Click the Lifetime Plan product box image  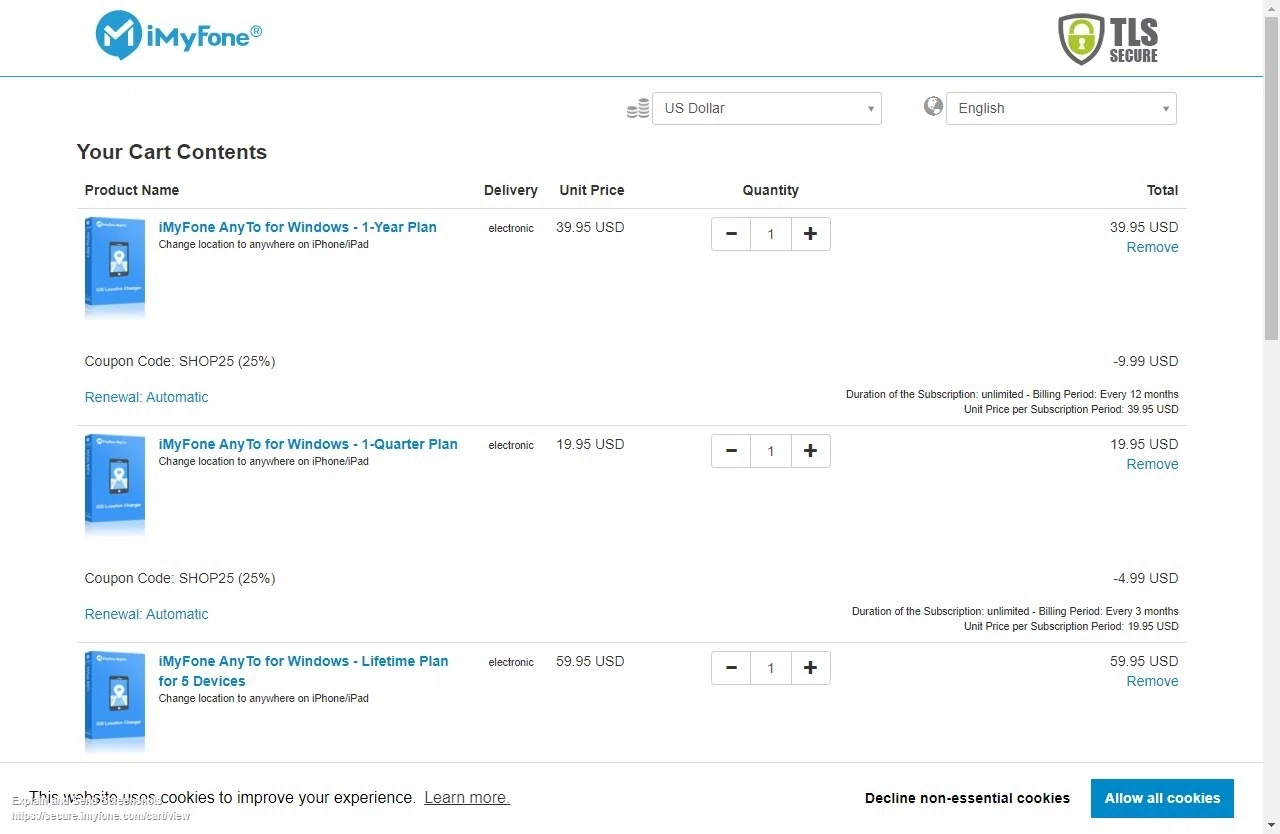tap(115, 701)
